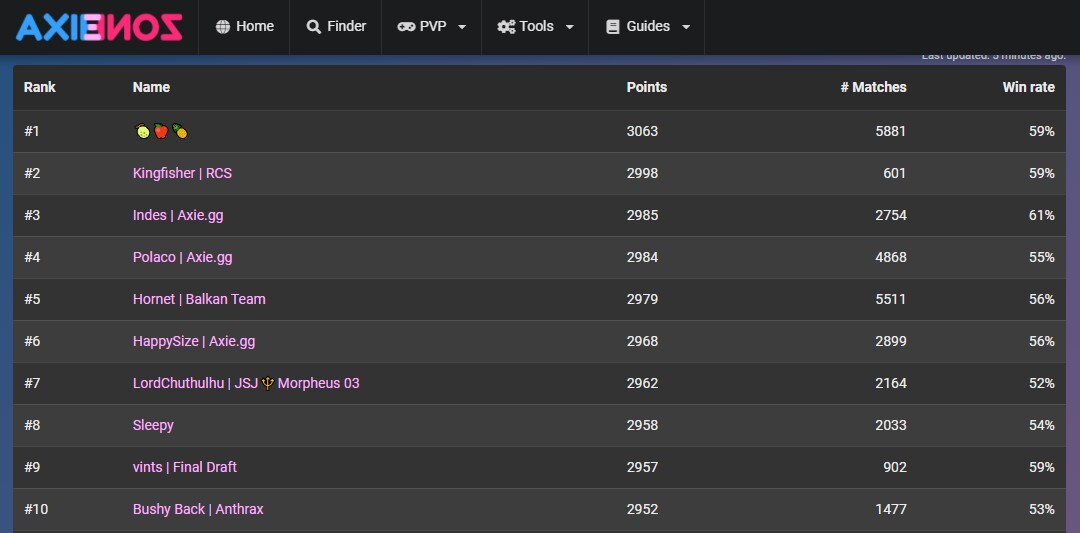Click the matches value 902

[895, 468]
